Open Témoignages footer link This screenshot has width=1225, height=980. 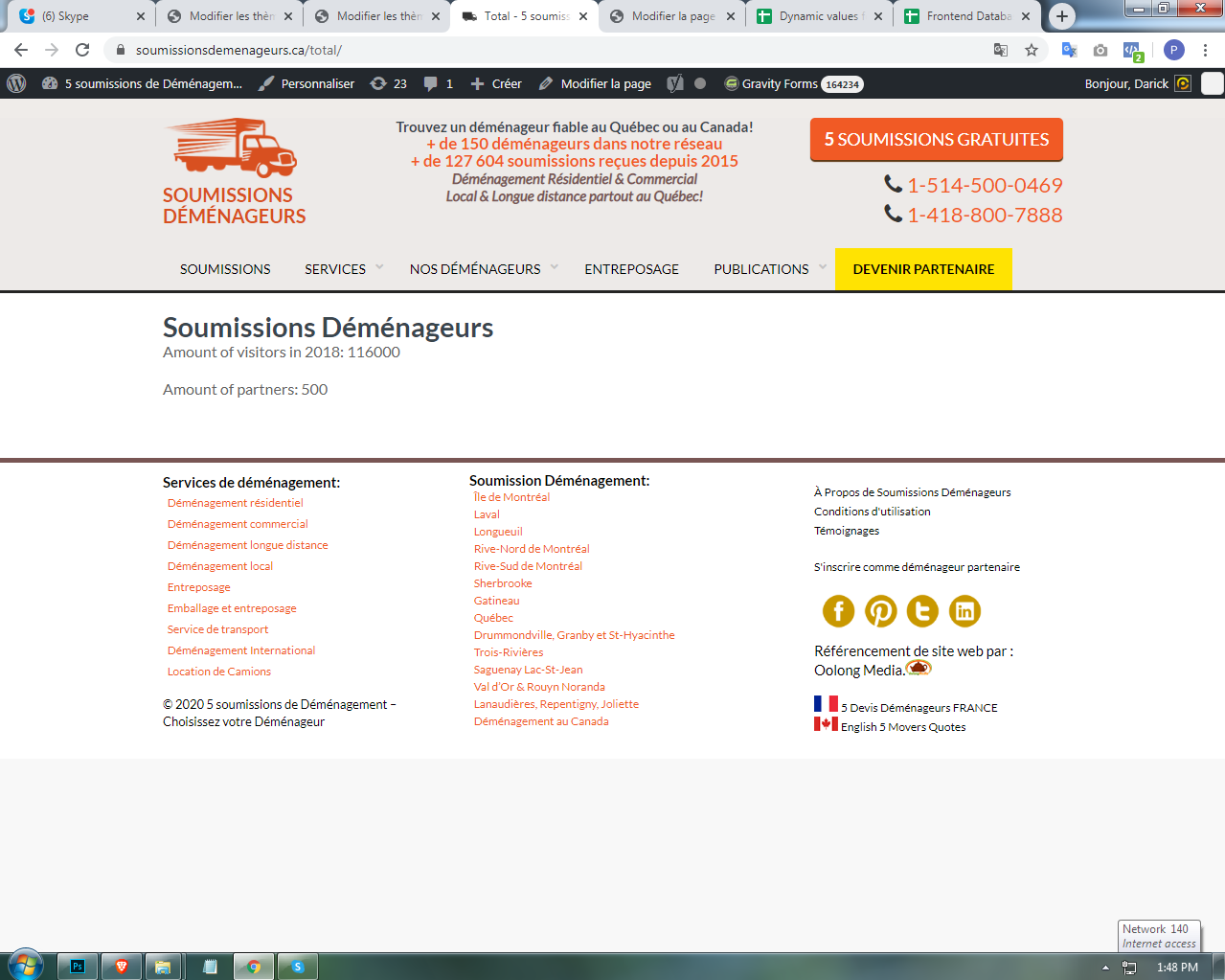tap(847, 531)
